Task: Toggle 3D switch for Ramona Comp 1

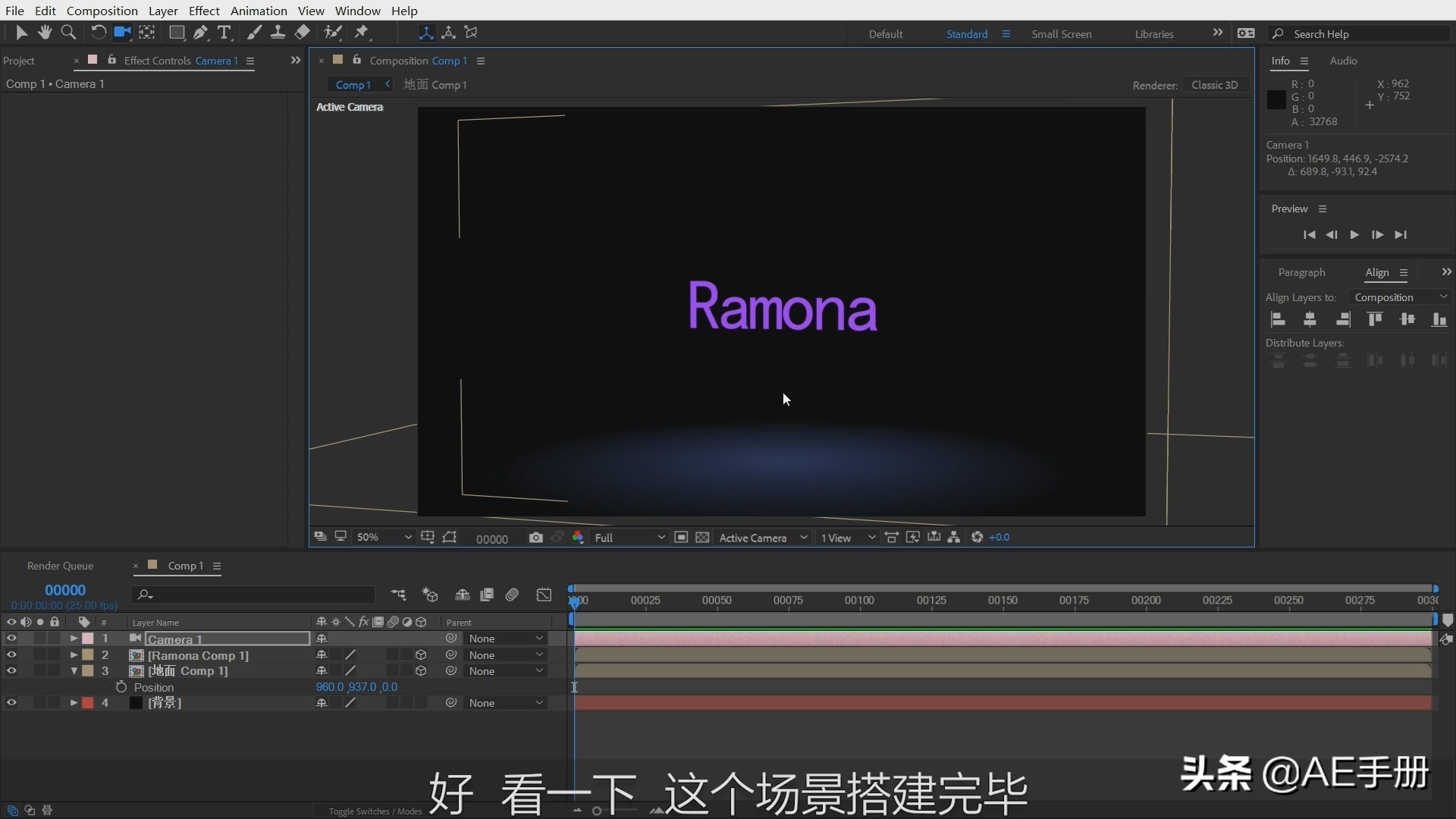Action: (x=421, y=655)
